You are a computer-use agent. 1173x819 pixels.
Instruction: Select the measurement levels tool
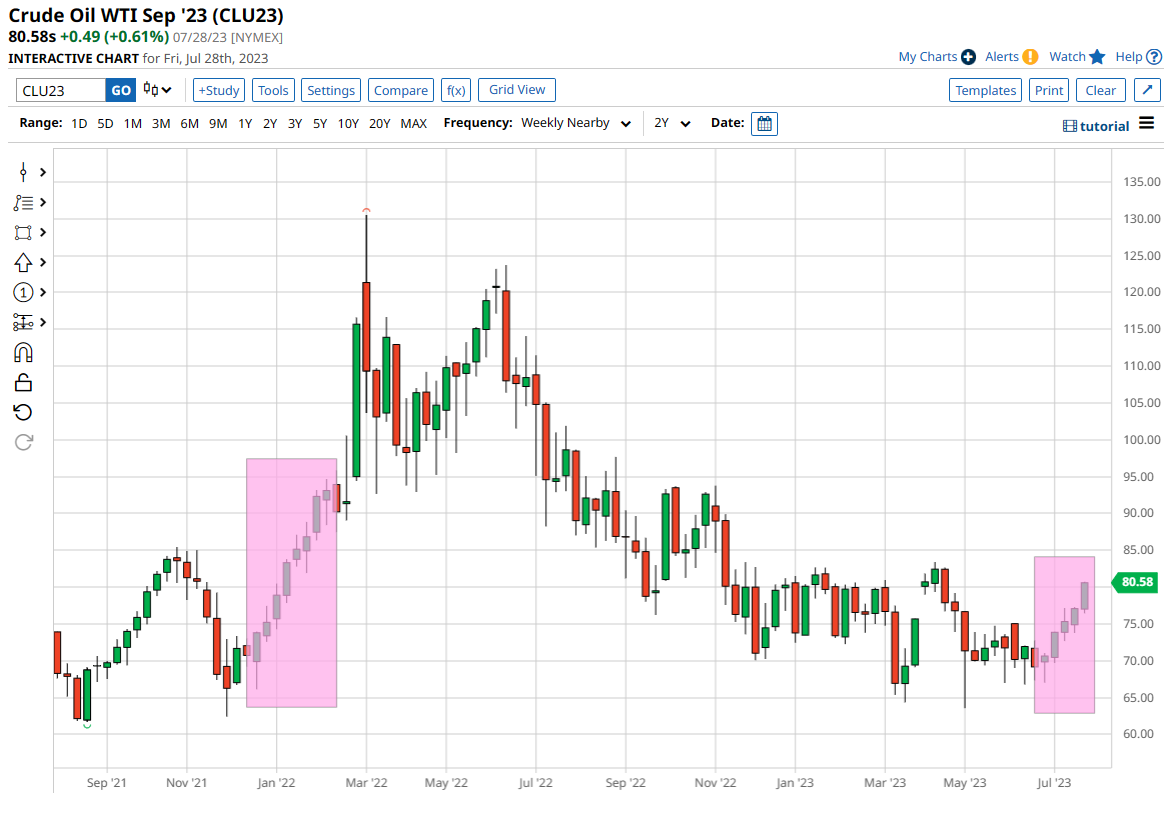coord(23,322)
